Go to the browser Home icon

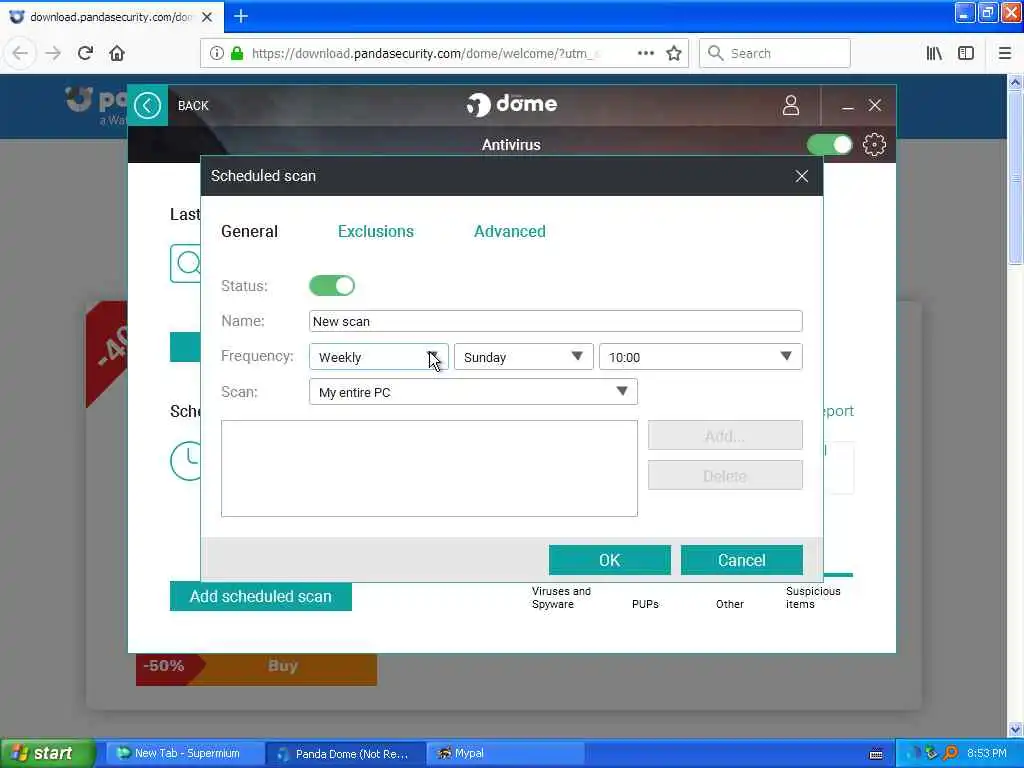pos(117,53)
